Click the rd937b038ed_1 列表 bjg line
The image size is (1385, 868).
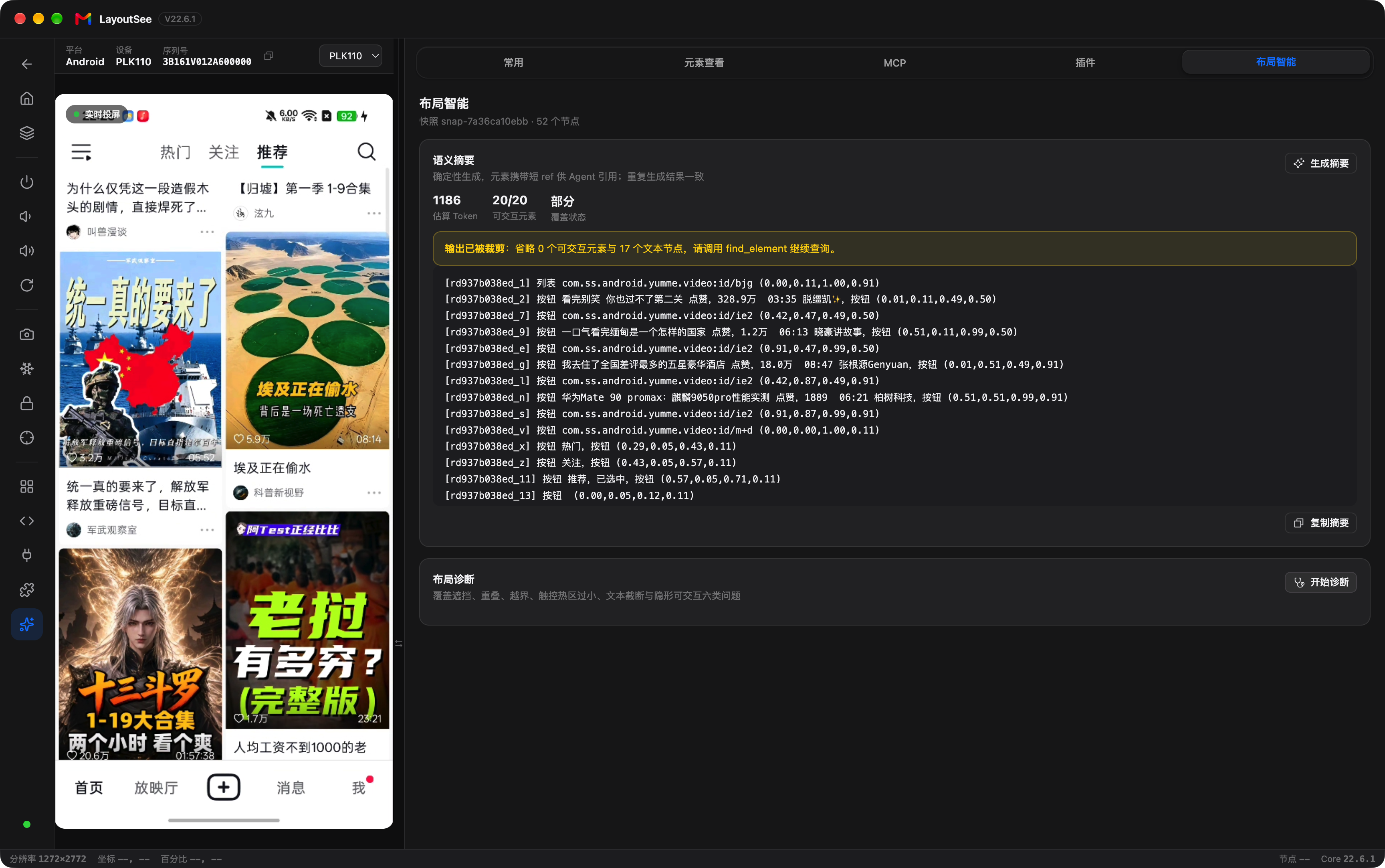pos(662,283)
